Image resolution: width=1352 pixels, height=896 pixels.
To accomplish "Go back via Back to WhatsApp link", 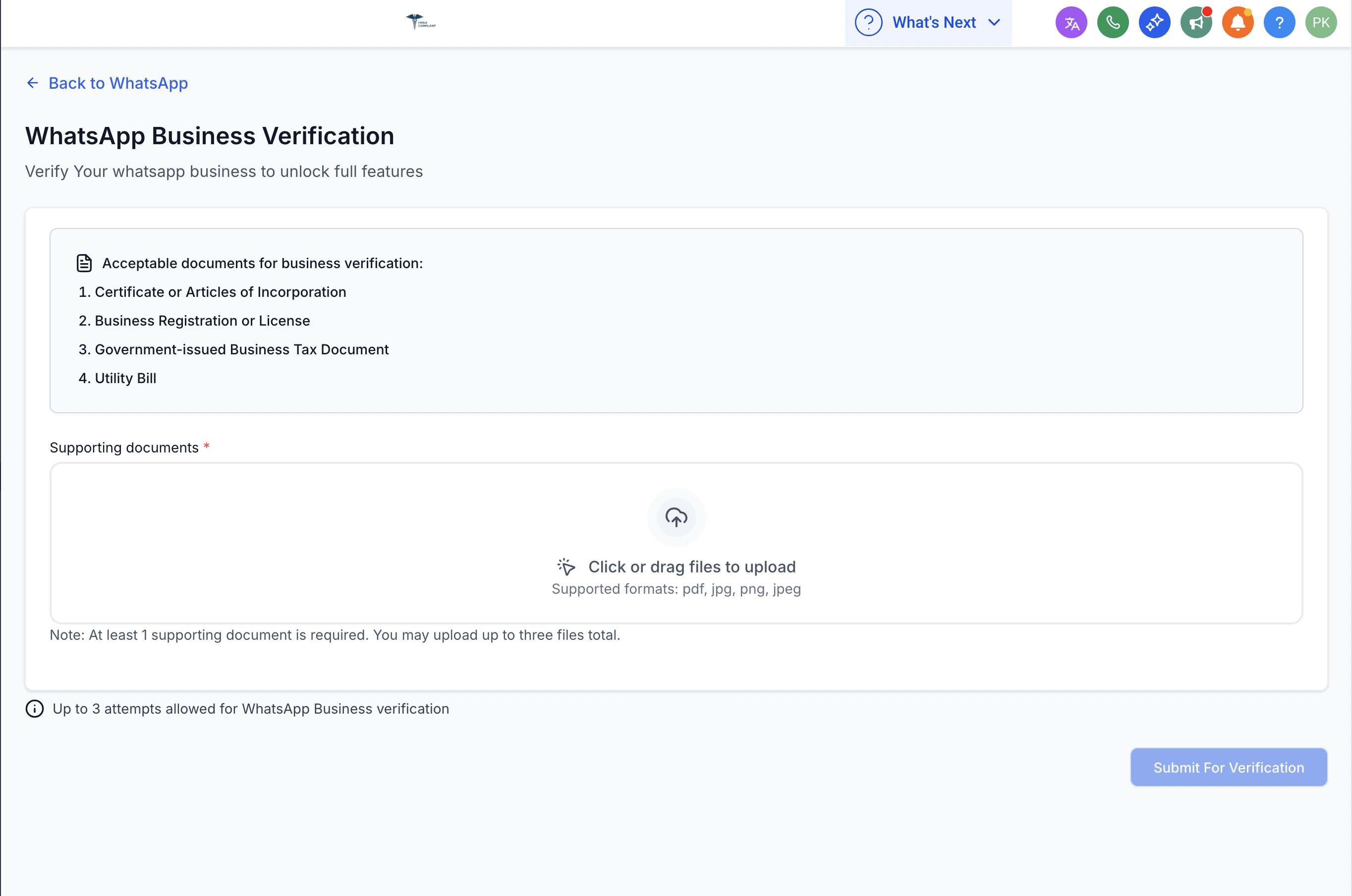I will tap(118, 83).
